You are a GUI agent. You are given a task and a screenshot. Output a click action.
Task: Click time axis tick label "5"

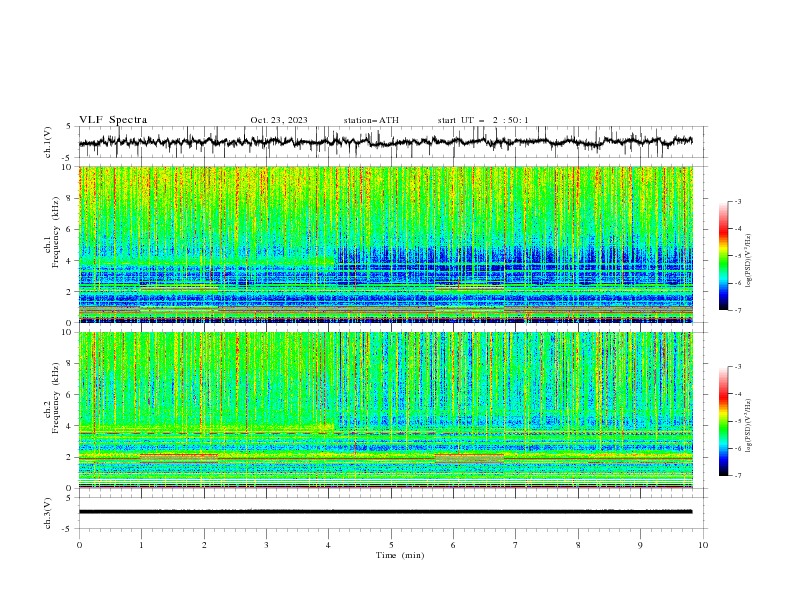click(391, 545)
